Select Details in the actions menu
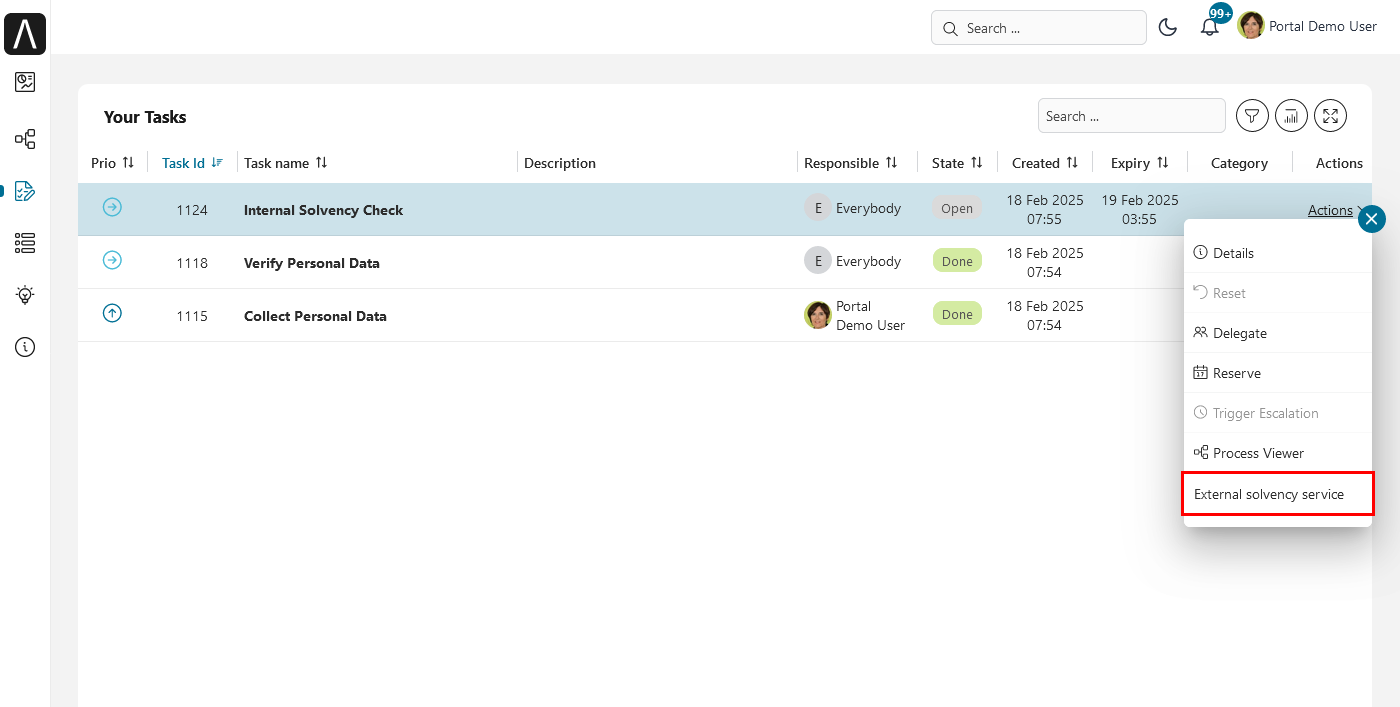This screenshot has width=1400, height=707. 1278,253
